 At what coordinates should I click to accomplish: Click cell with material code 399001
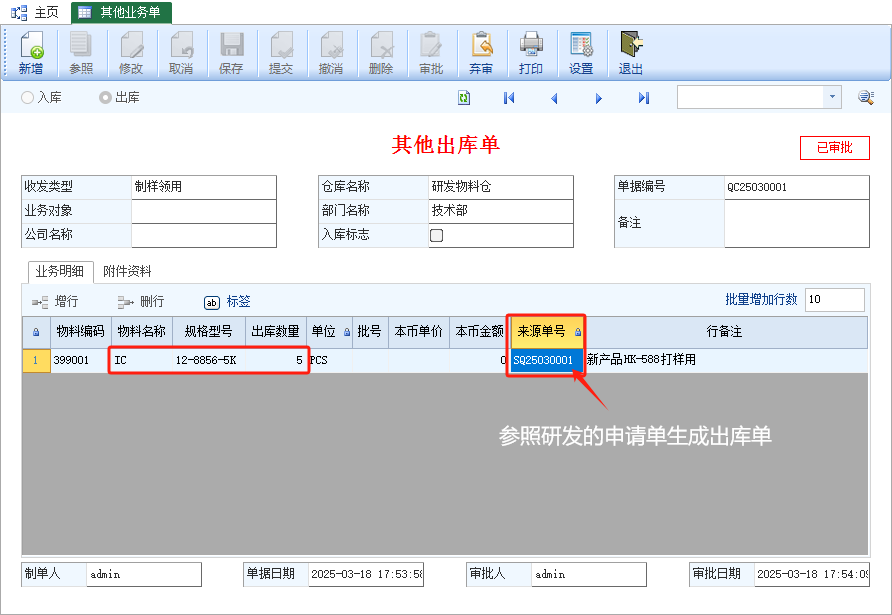point(81,360)
